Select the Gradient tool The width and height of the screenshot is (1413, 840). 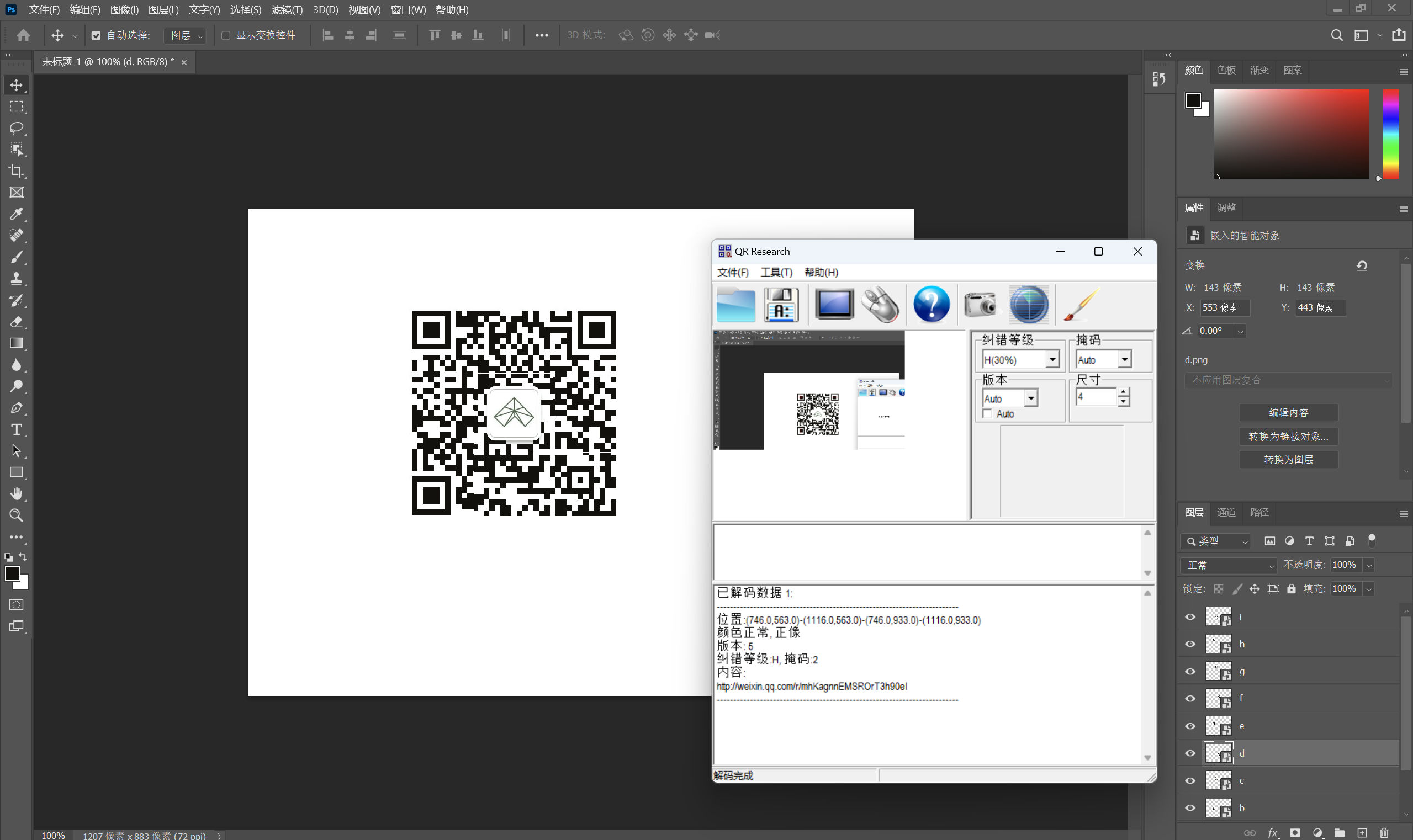(17, 343)
